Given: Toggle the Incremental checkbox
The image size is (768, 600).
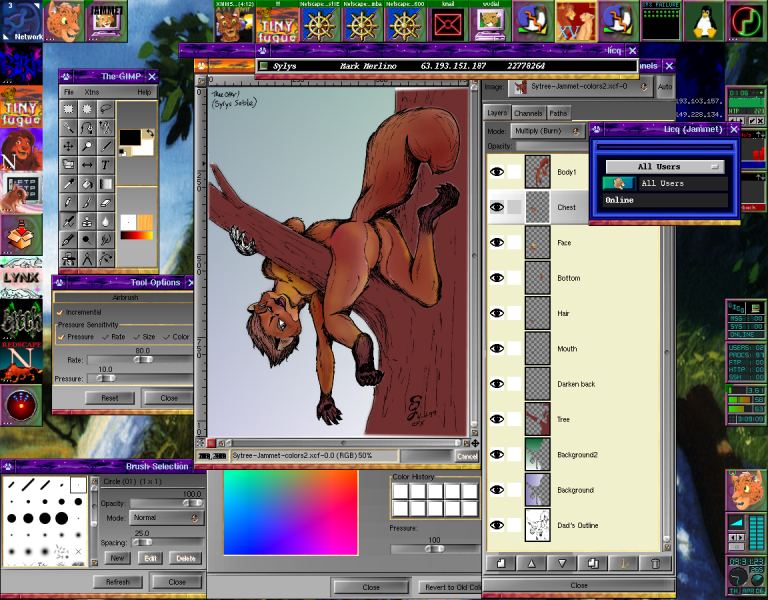Looking at the screenshot, I should [x=60, y=312].
